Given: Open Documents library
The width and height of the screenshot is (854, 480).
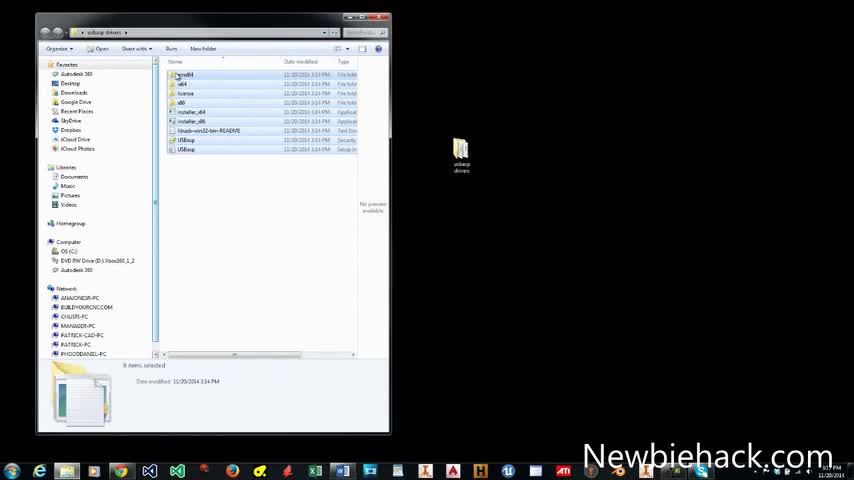Looking at the screenshot, I should [x=74, y=177].
